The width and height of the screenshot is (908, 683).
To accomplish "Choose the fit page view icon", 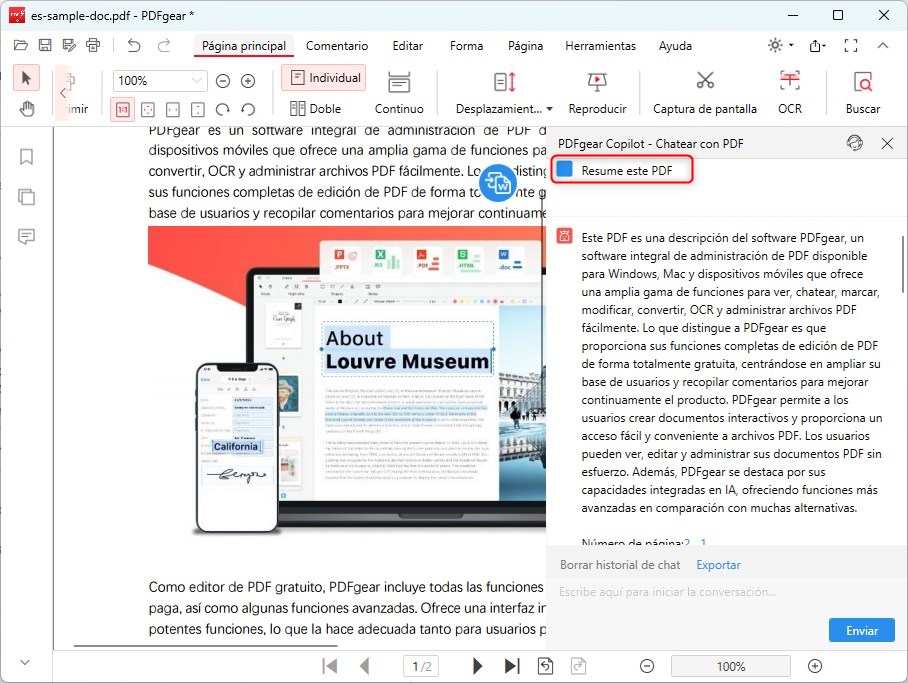I will 148,109.
